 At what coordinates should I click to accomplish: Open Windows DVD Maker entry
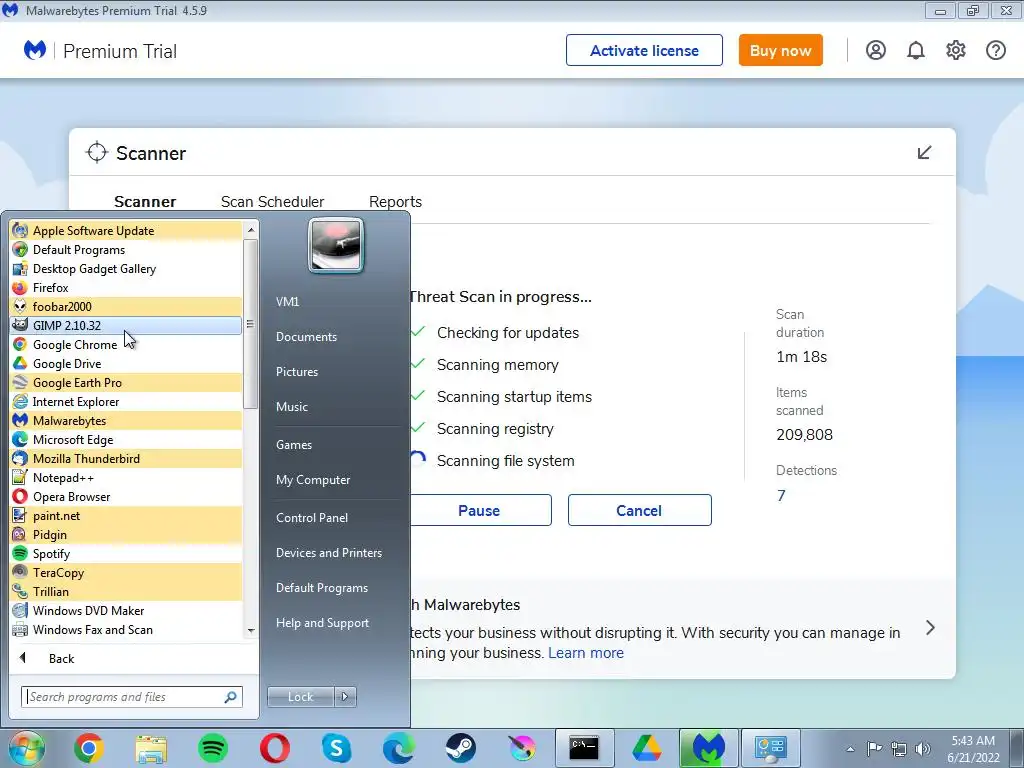click(x=126, y=611)
